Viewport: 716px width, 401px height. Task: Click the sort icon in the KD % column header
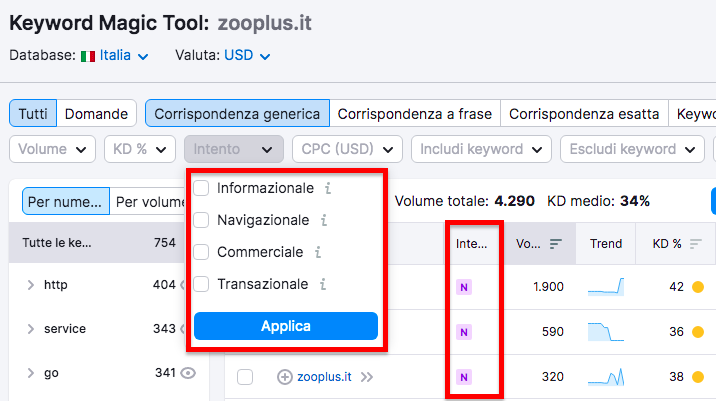(695, 244)
